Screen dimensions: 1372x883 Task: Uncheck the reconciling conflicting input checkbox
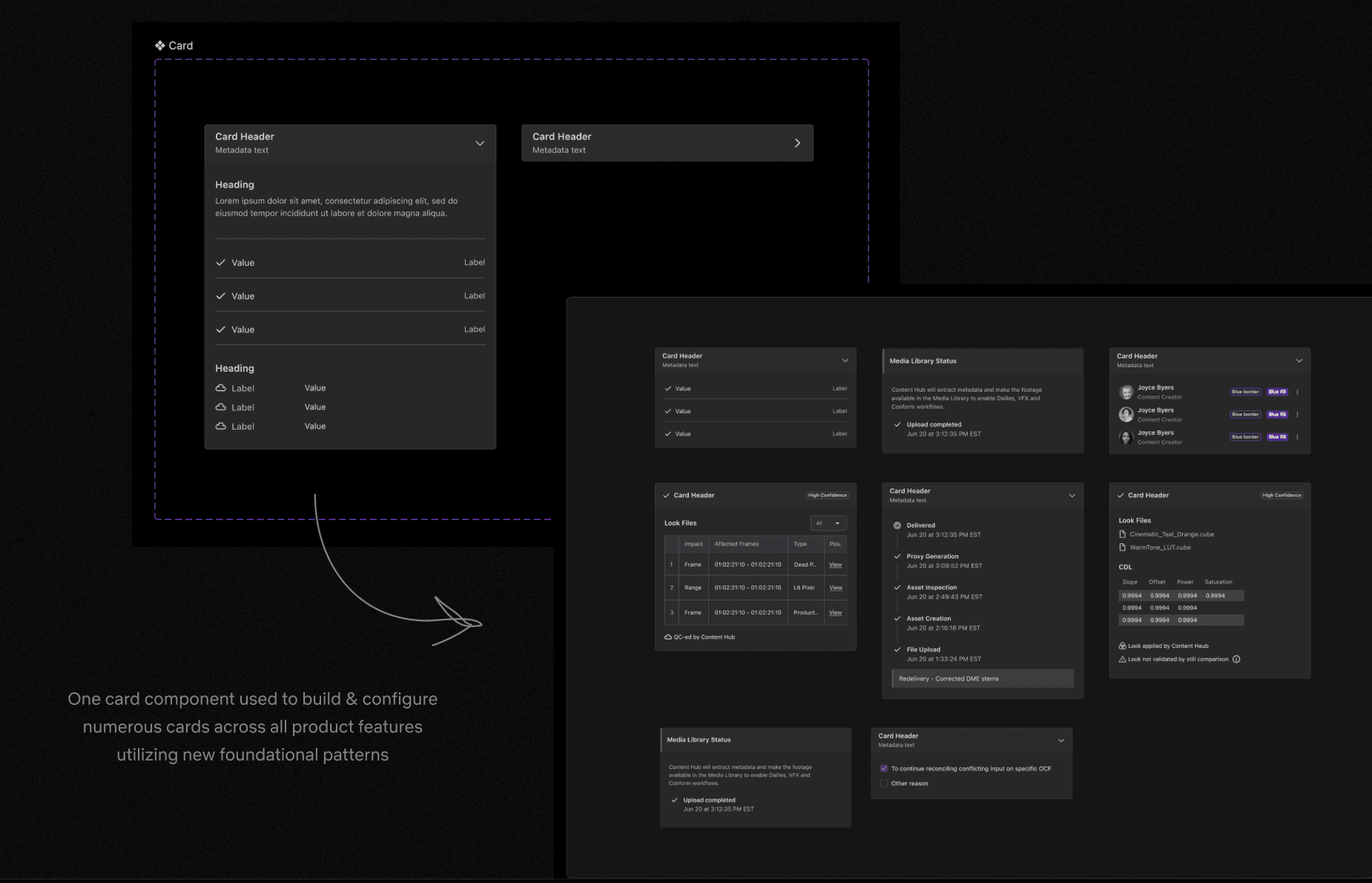884,769
